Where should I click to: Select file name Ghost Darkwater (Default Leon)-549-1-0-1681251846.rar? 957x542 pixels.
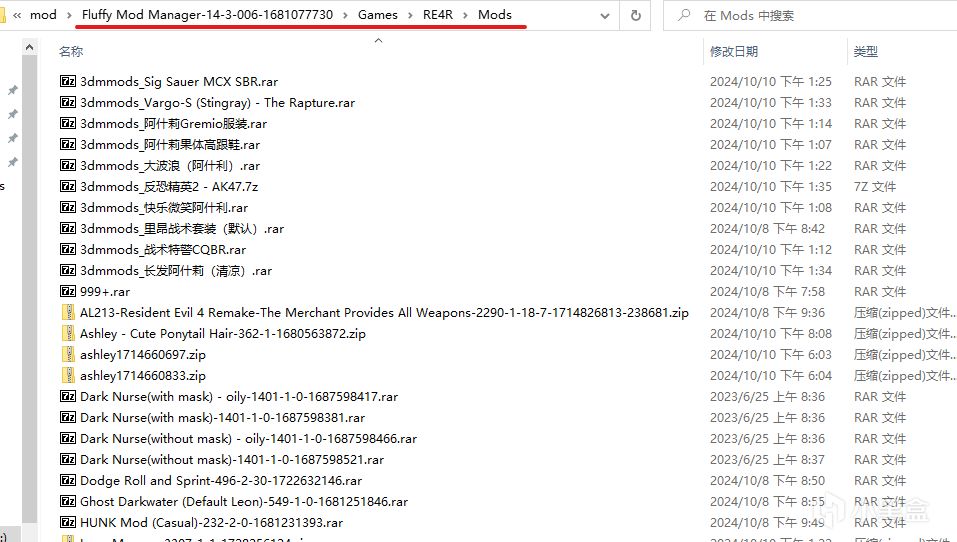244,502
